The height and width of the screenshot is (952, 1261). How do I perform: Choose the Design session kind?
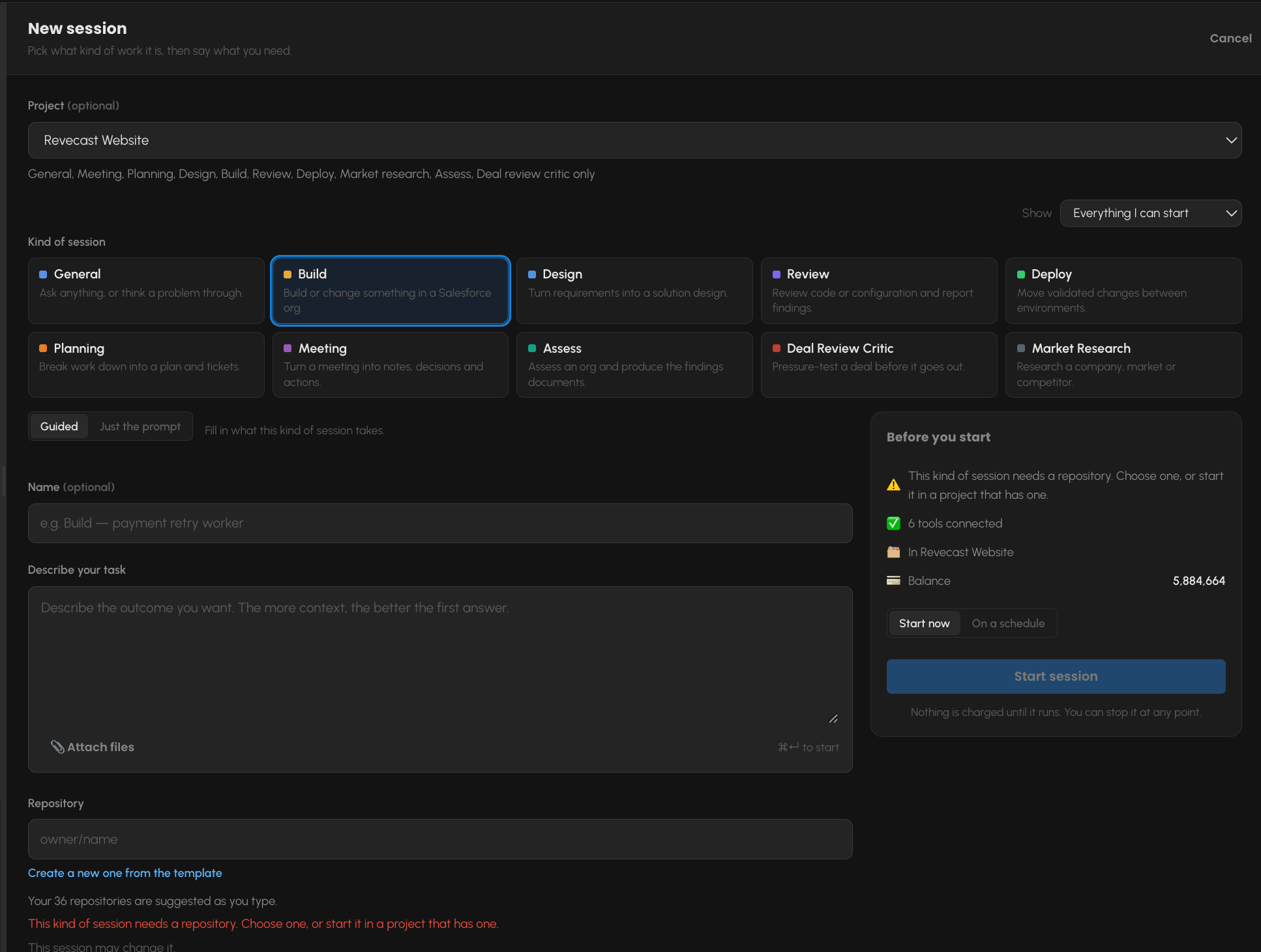click(634, 291)
